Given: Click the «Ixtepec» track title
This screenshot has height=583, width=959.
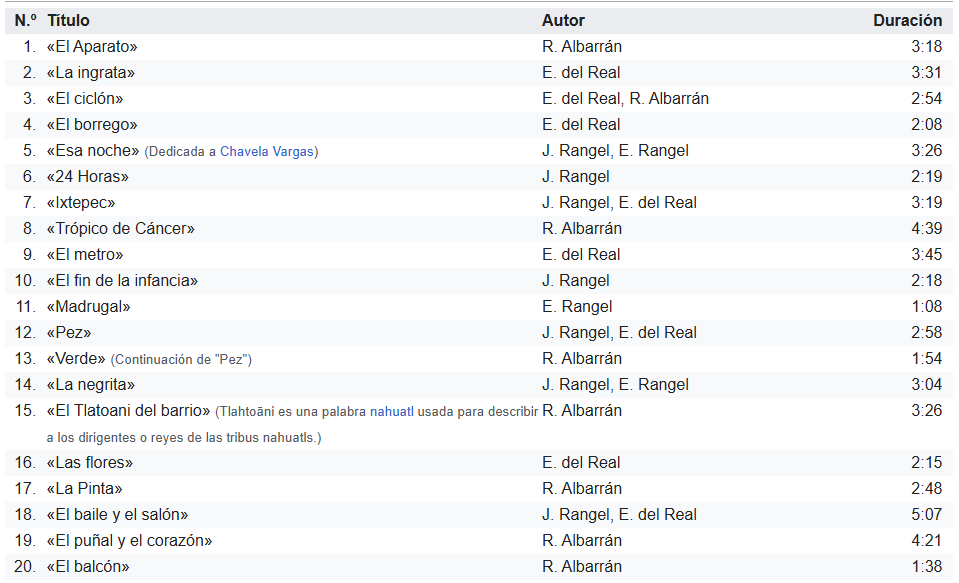Looking at the screenshot, I should (x=81, y=202).
